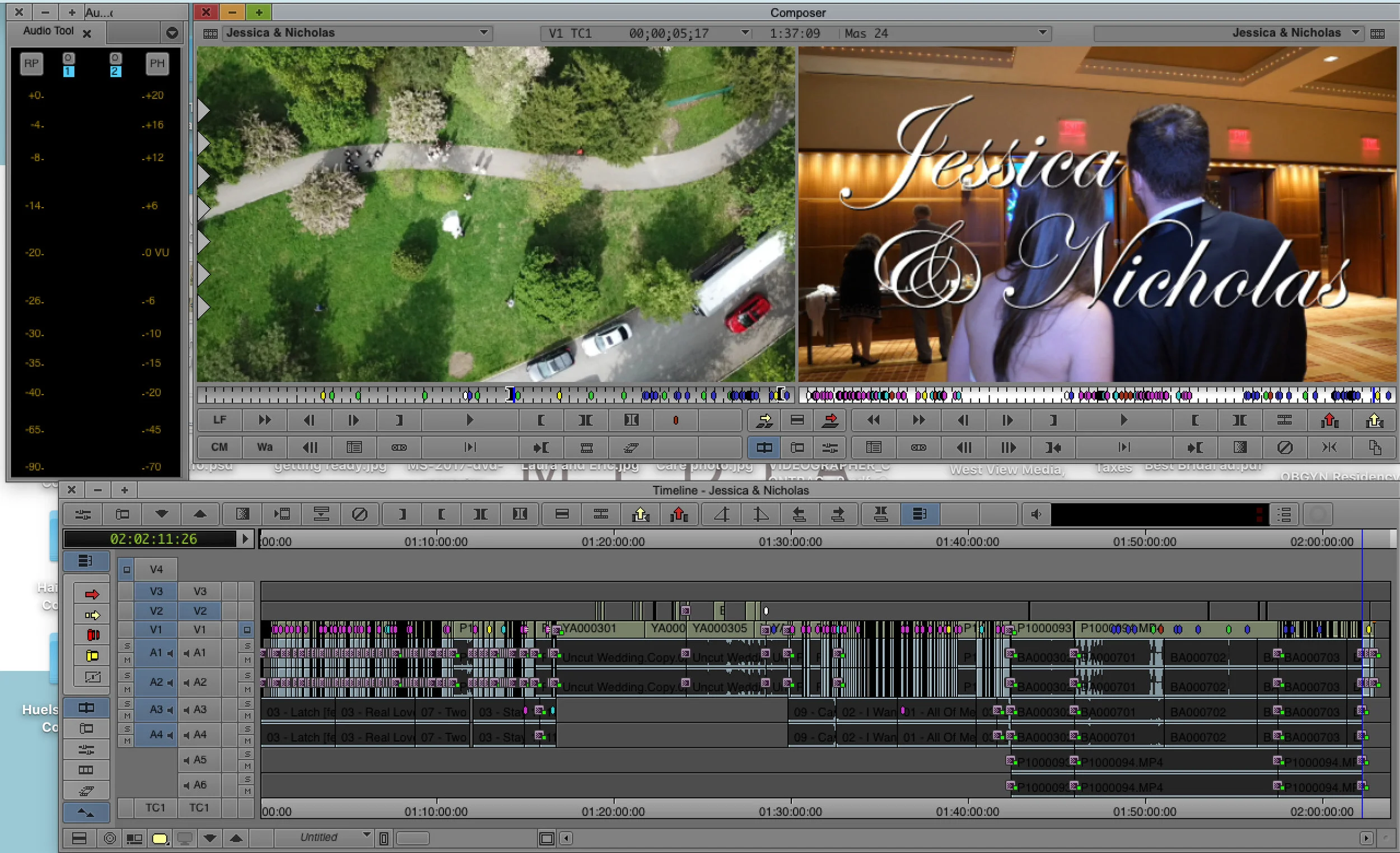Mute the A5 audio track
Image resolution: width=1400 pixels, height=853 pixels.
[x=247, y=766]
